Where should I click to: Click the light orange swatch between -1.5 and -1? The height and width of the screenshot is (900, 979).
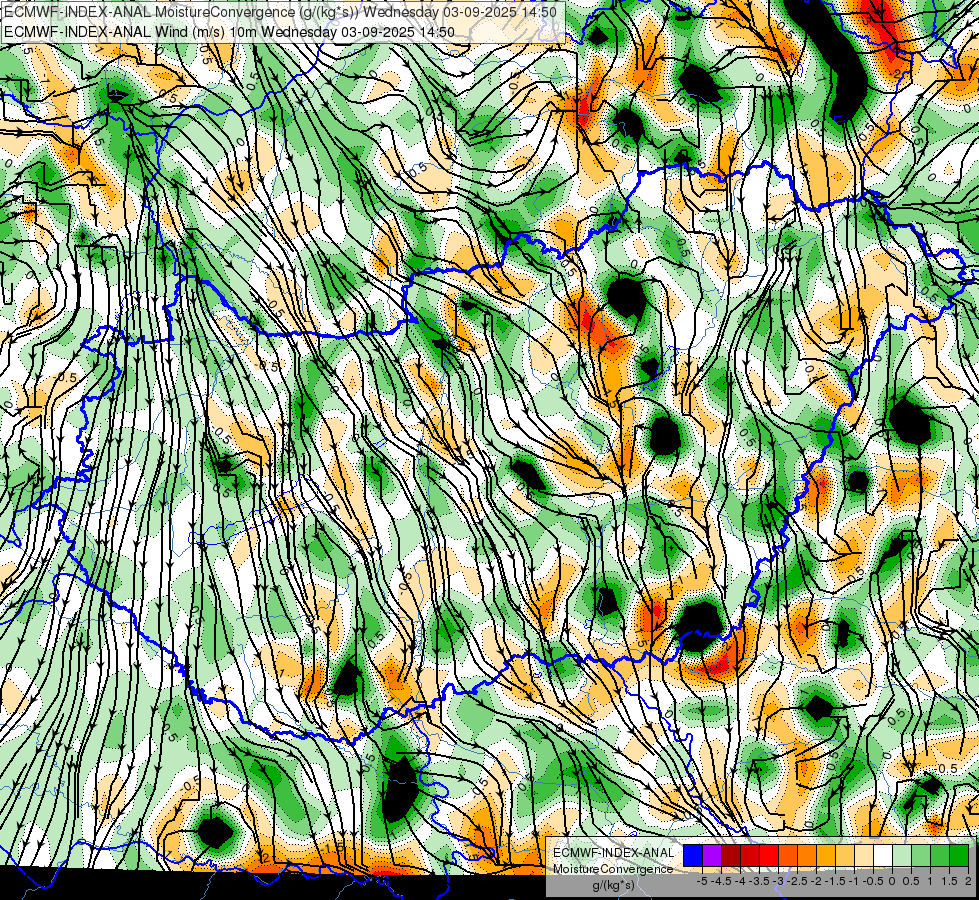coord(845,855)
